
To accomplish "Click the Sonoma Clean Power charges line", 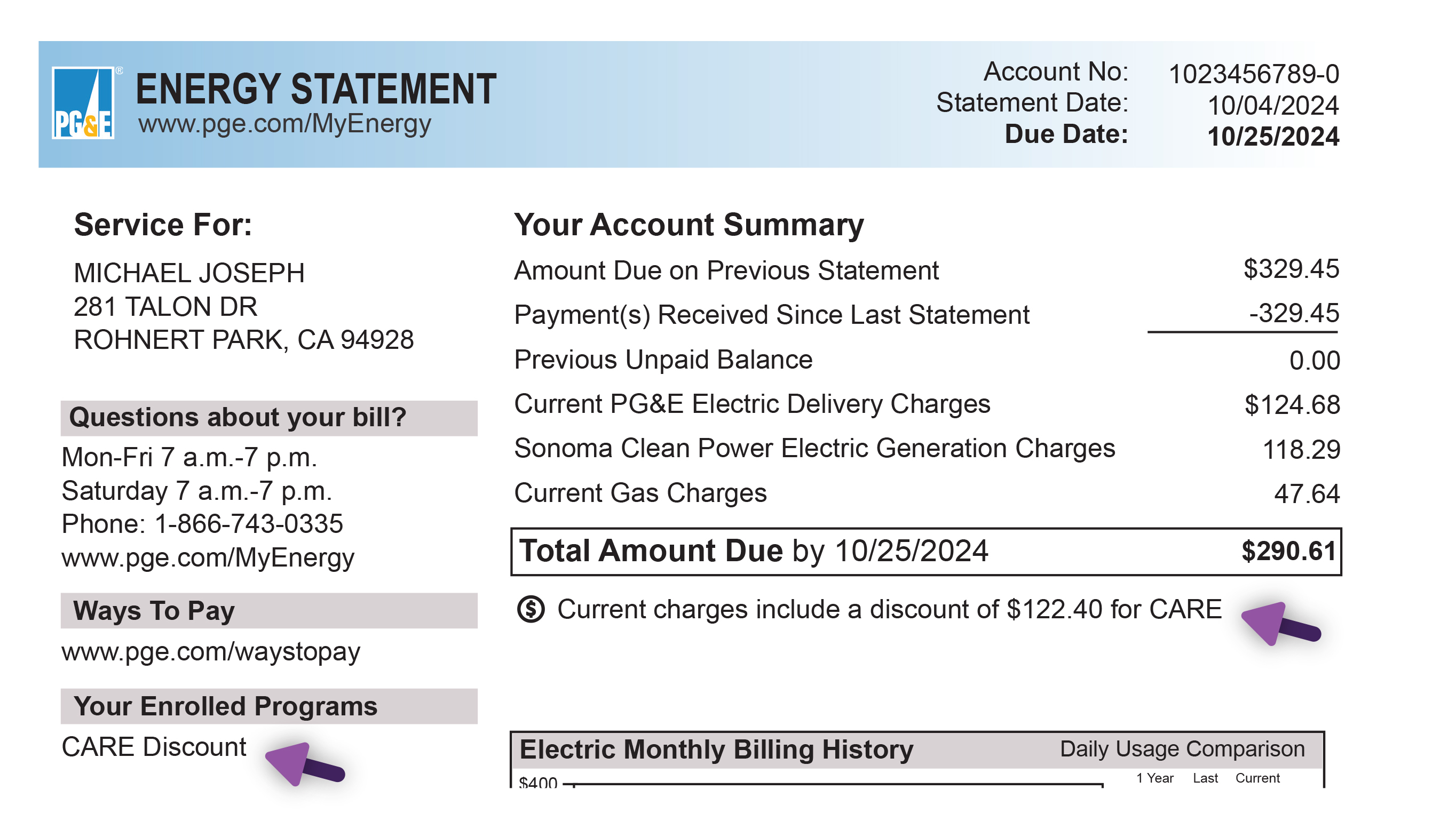I will click(x=814, y=449).
